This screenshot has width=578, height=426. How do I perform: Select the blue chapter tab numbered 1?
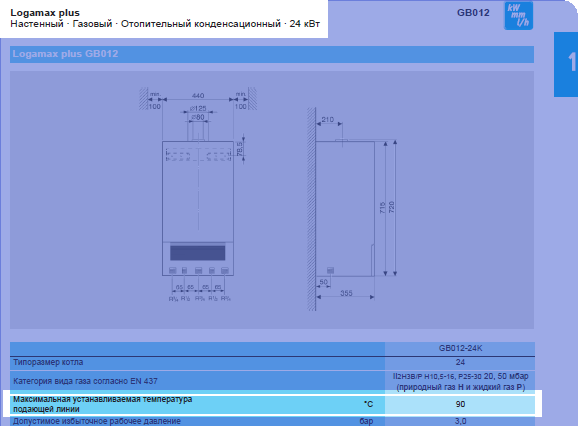point(566,64)
